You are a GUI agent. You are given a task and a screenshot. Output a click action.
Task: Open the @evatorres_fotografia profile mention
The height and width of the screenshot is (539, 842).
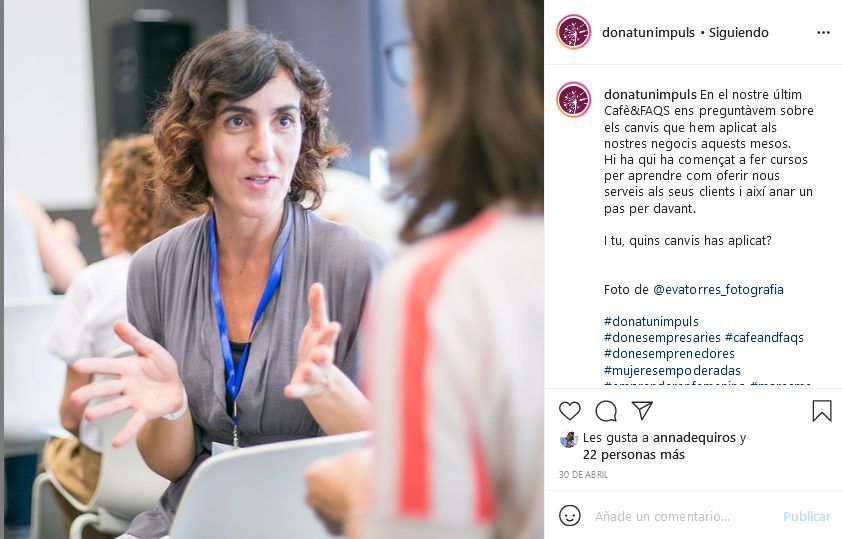pos(718,290)
